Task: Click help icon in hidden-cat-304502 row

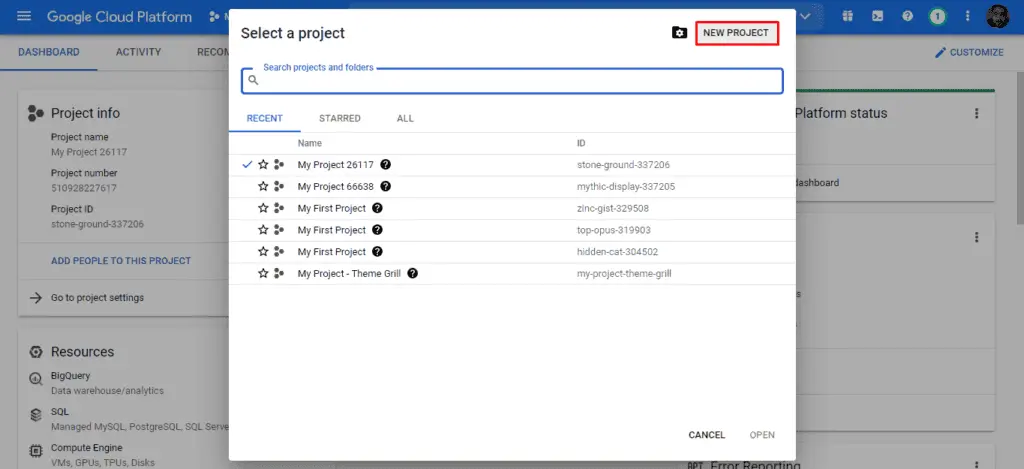Action: tap(377, 251)
